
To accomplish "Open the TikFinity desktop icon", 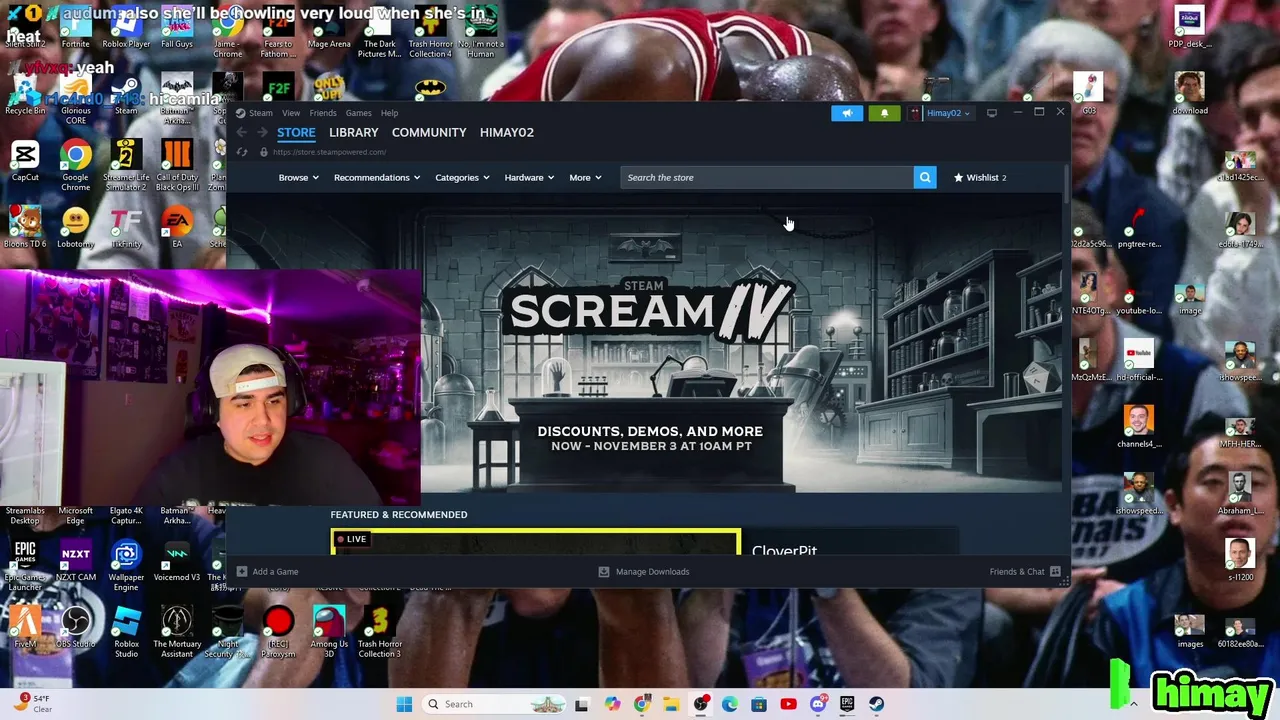I will tap(126, 227).
